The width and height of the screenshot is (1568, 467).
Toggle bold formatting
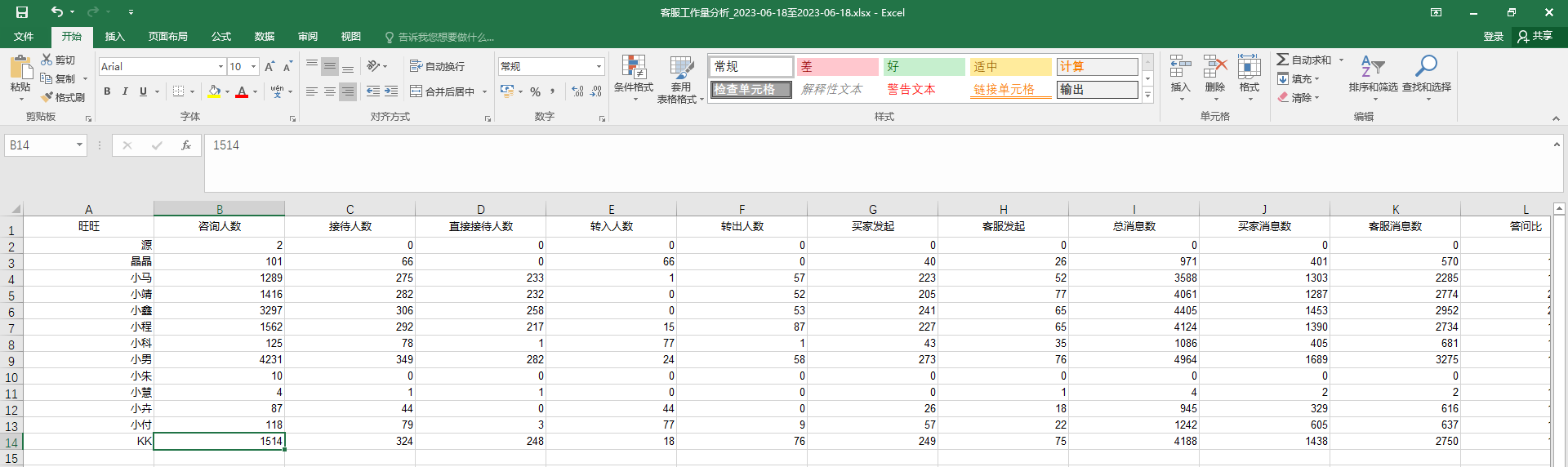107,91
